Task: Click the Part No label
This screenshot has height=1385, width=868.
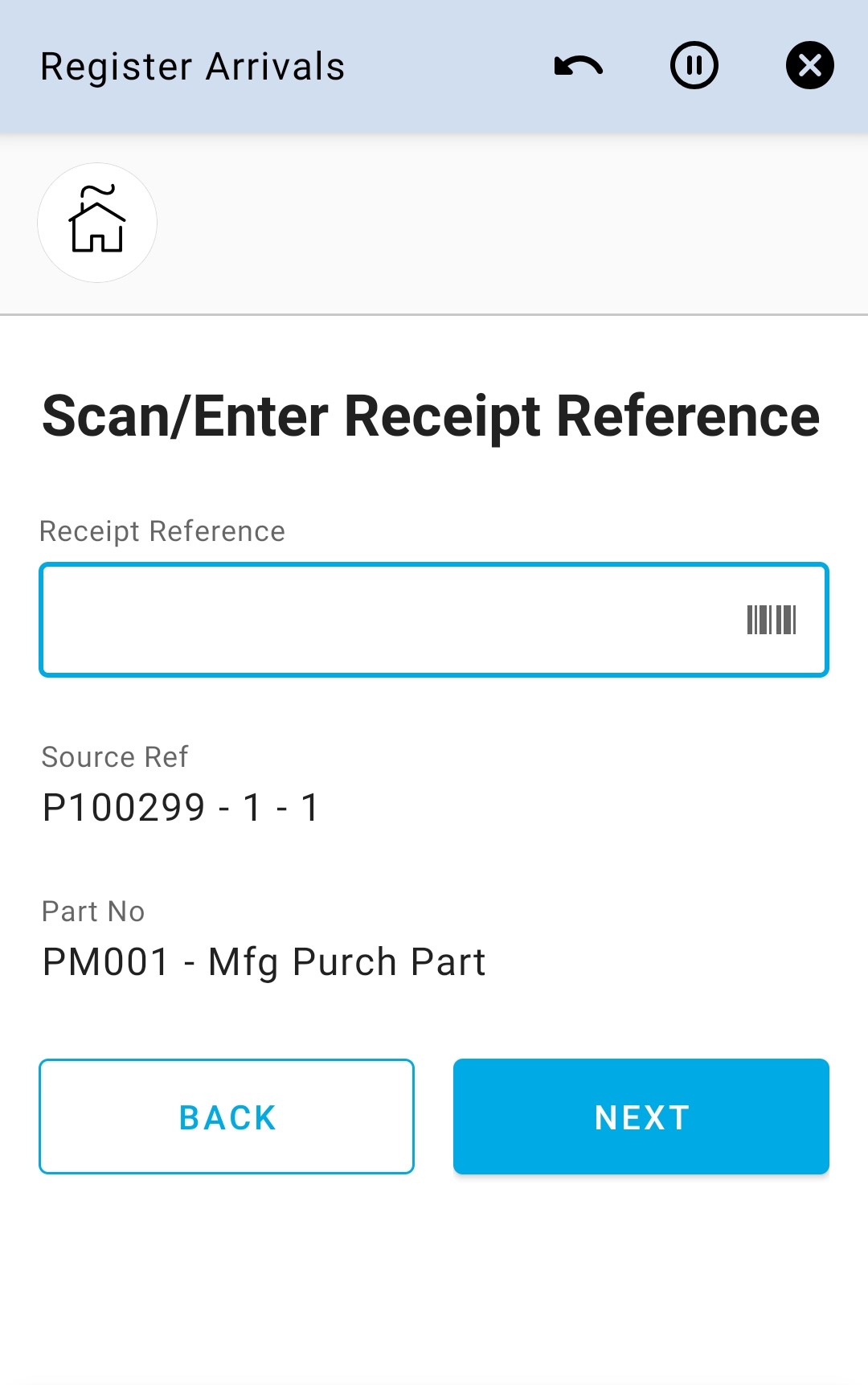Action: tap(93, 912)
